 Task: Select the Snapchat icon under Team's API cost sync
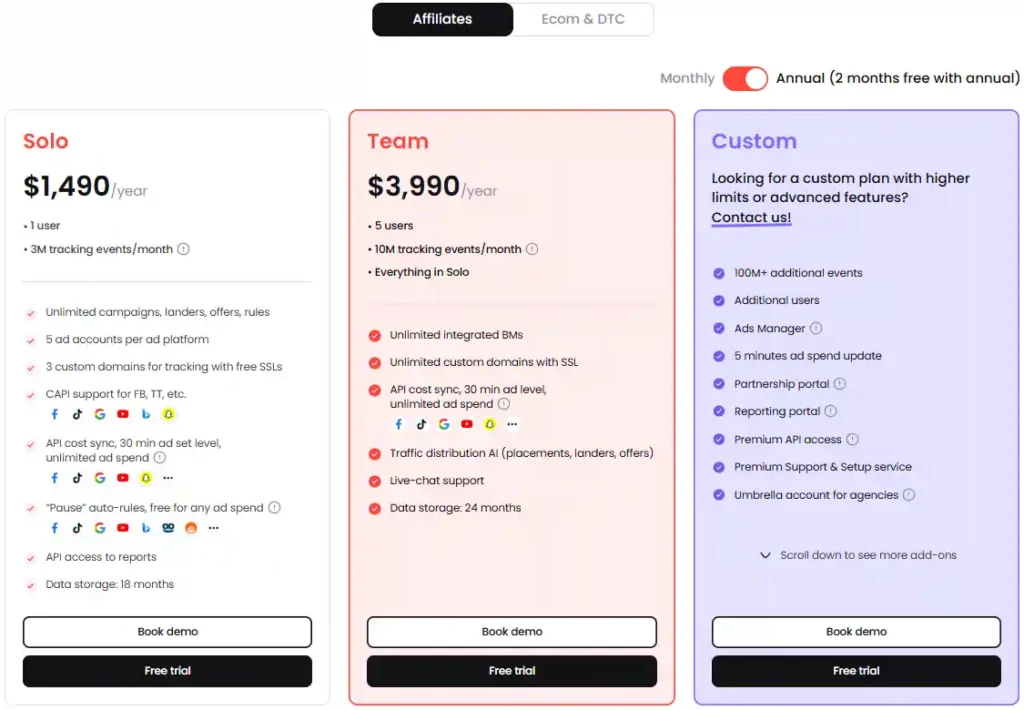point(489,424)
